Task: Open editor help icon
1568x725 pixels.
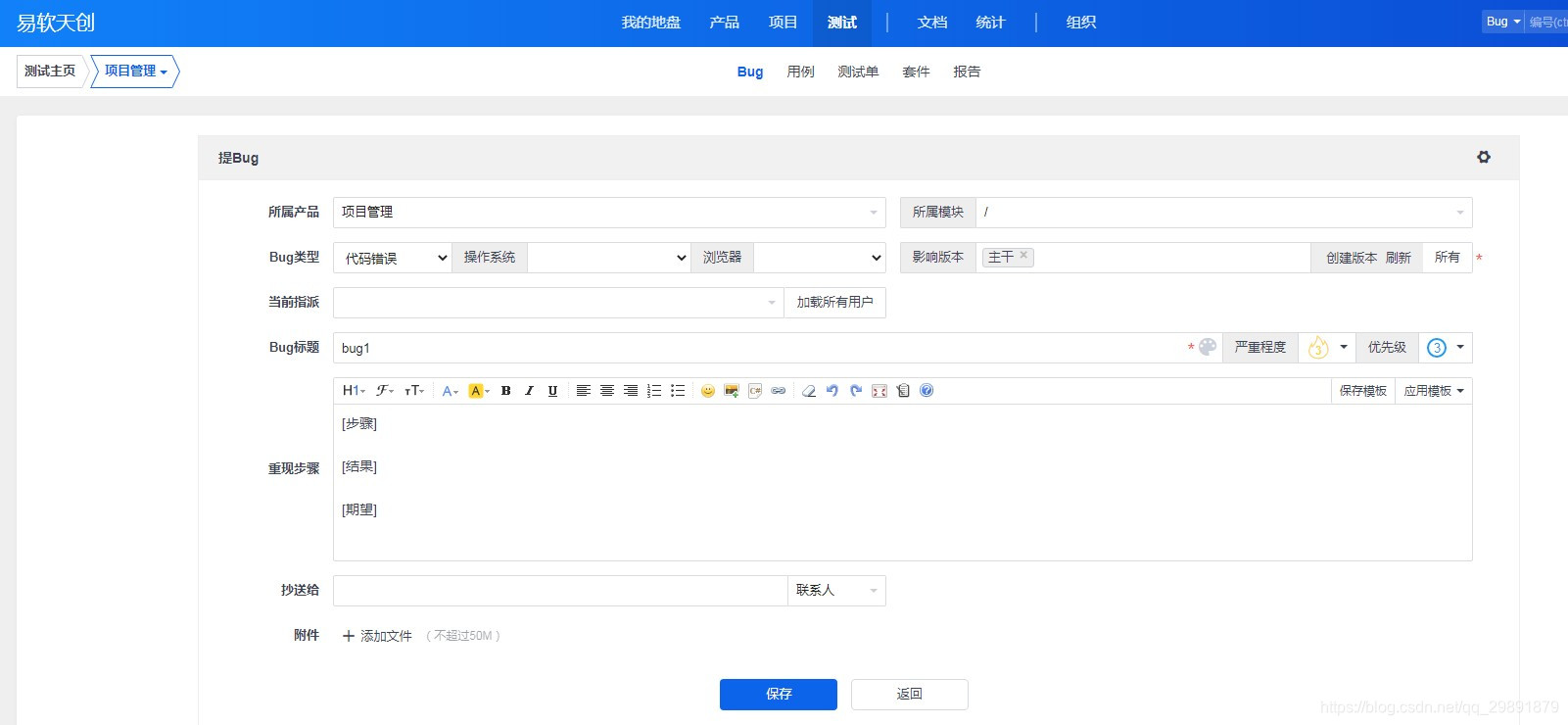Action: (926, 391)
